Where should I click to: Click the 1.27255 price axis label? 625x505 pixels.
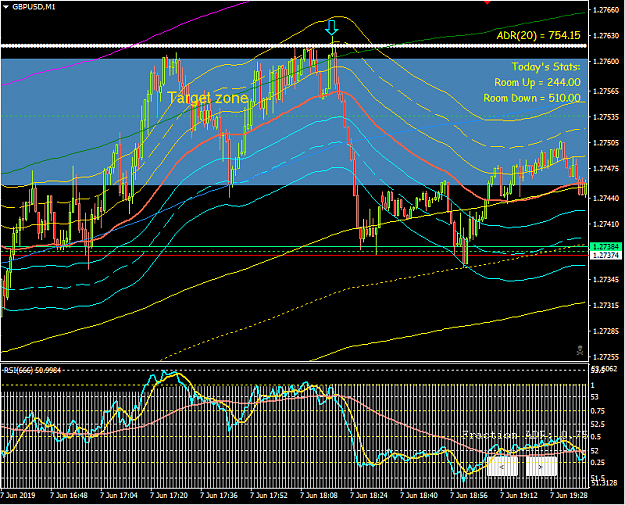point(606,357)
